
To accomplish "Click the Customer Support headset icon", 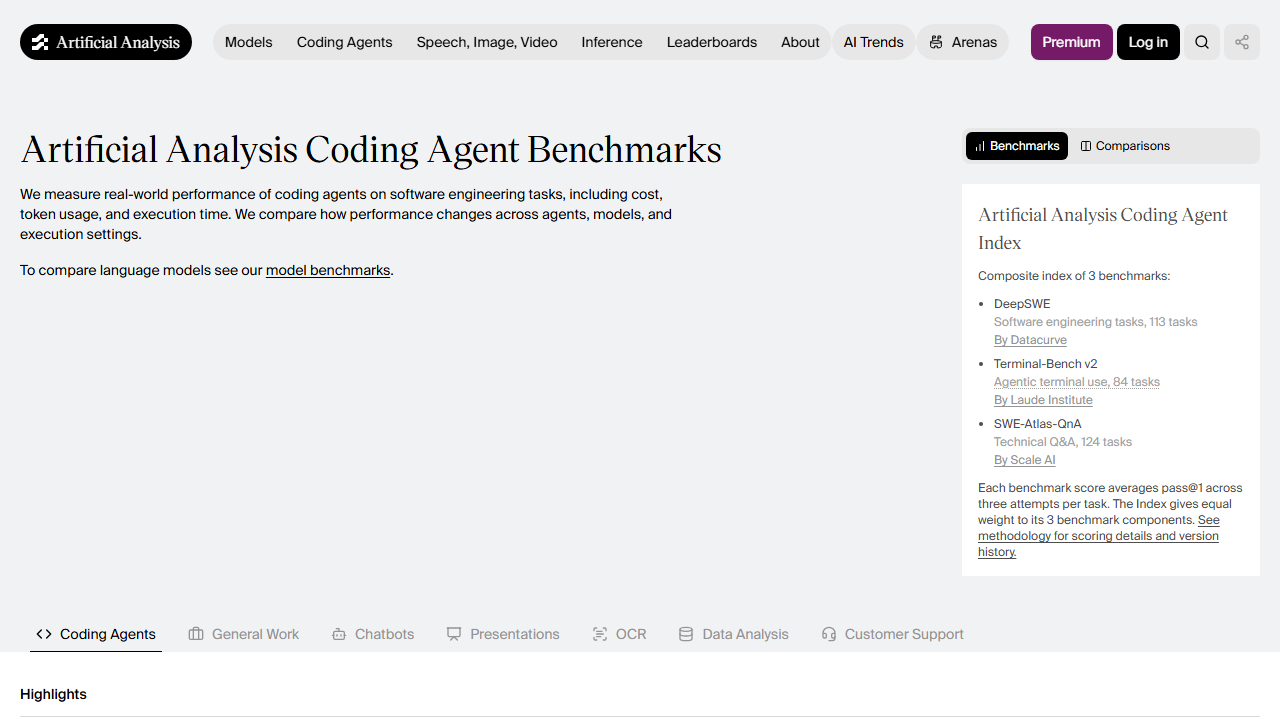I will coord(829,634).
